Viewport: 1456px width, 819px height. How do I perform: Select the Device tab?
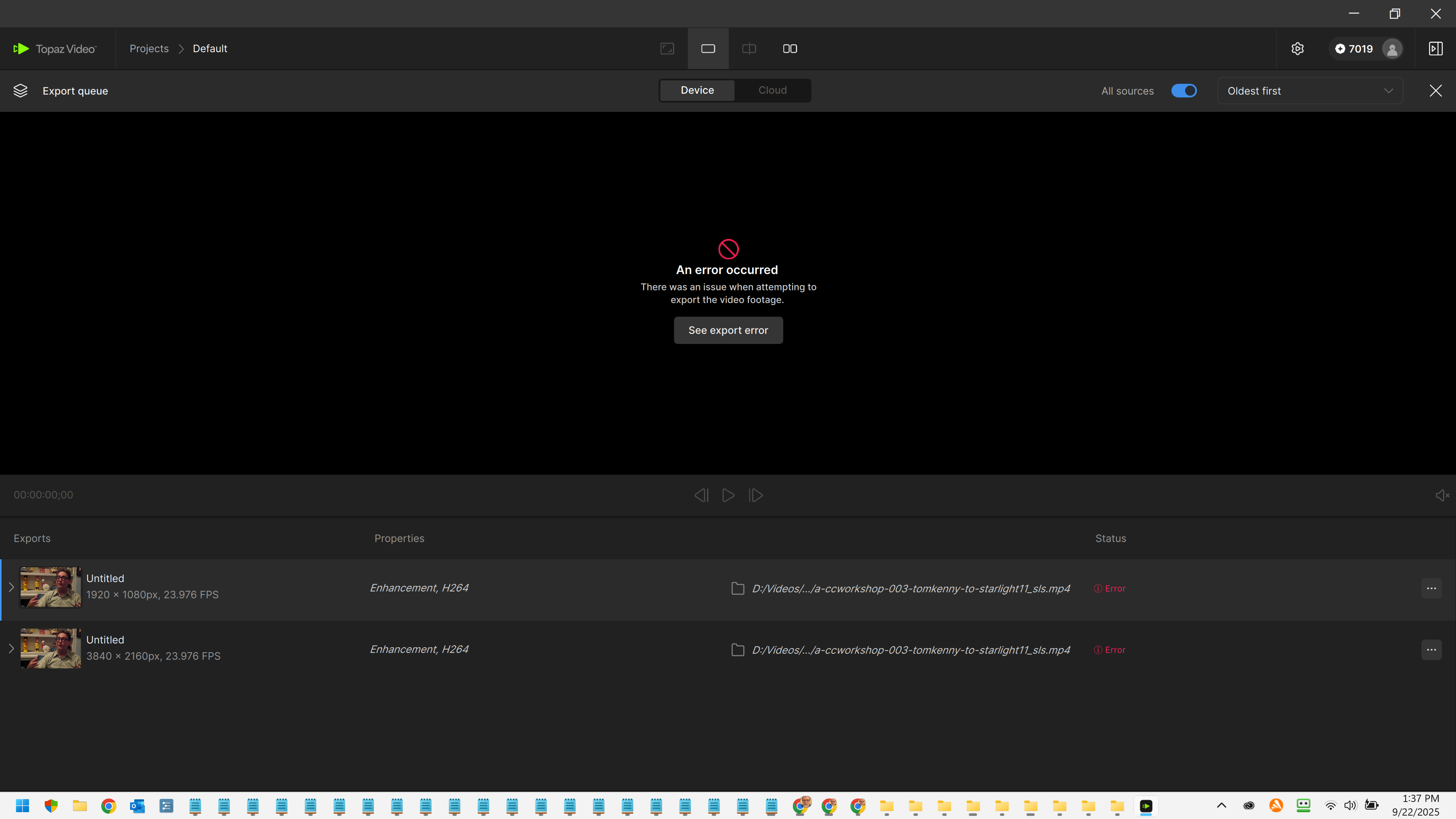click(x=697, y=91)
